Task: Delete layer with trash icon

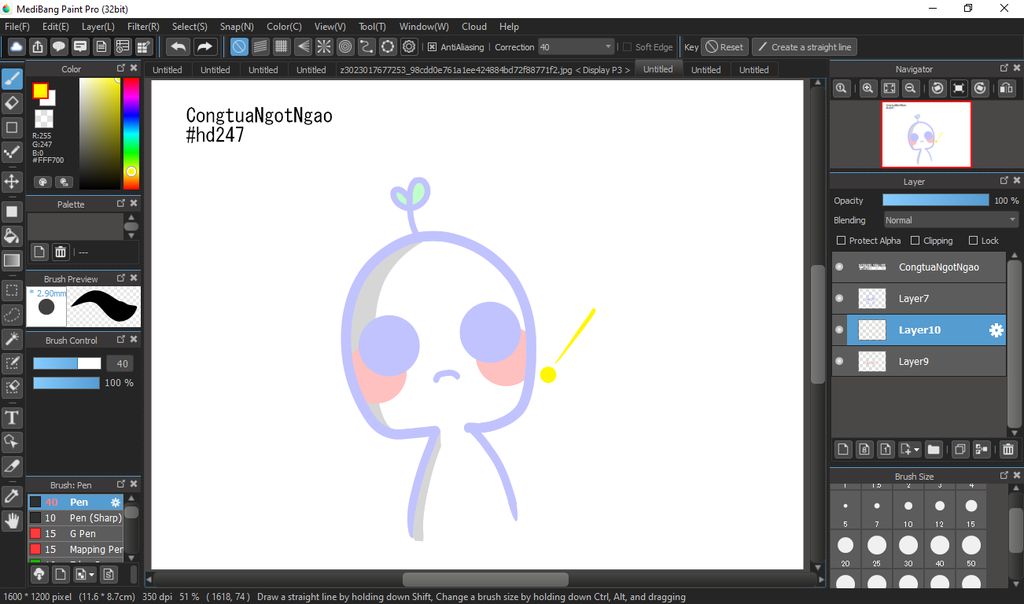Action: coord(1008,449)
